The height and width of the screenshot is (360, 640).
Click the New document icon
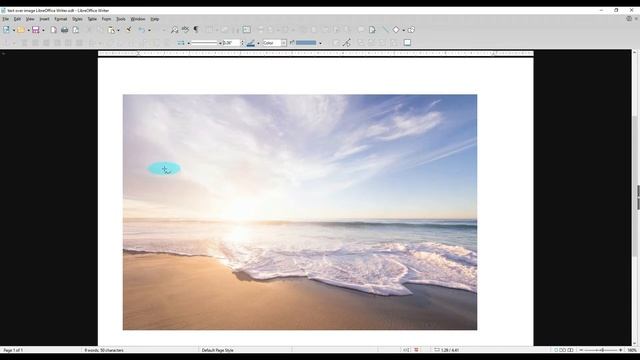7,29
